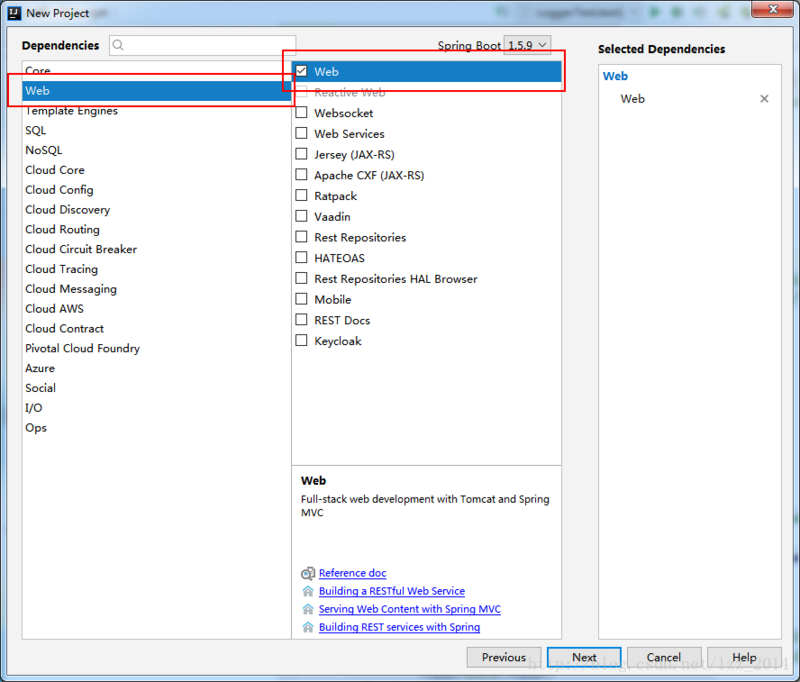Open the Cloud Config category
Viewport: 800px width, 682px height.
click(x=156, y=190)
